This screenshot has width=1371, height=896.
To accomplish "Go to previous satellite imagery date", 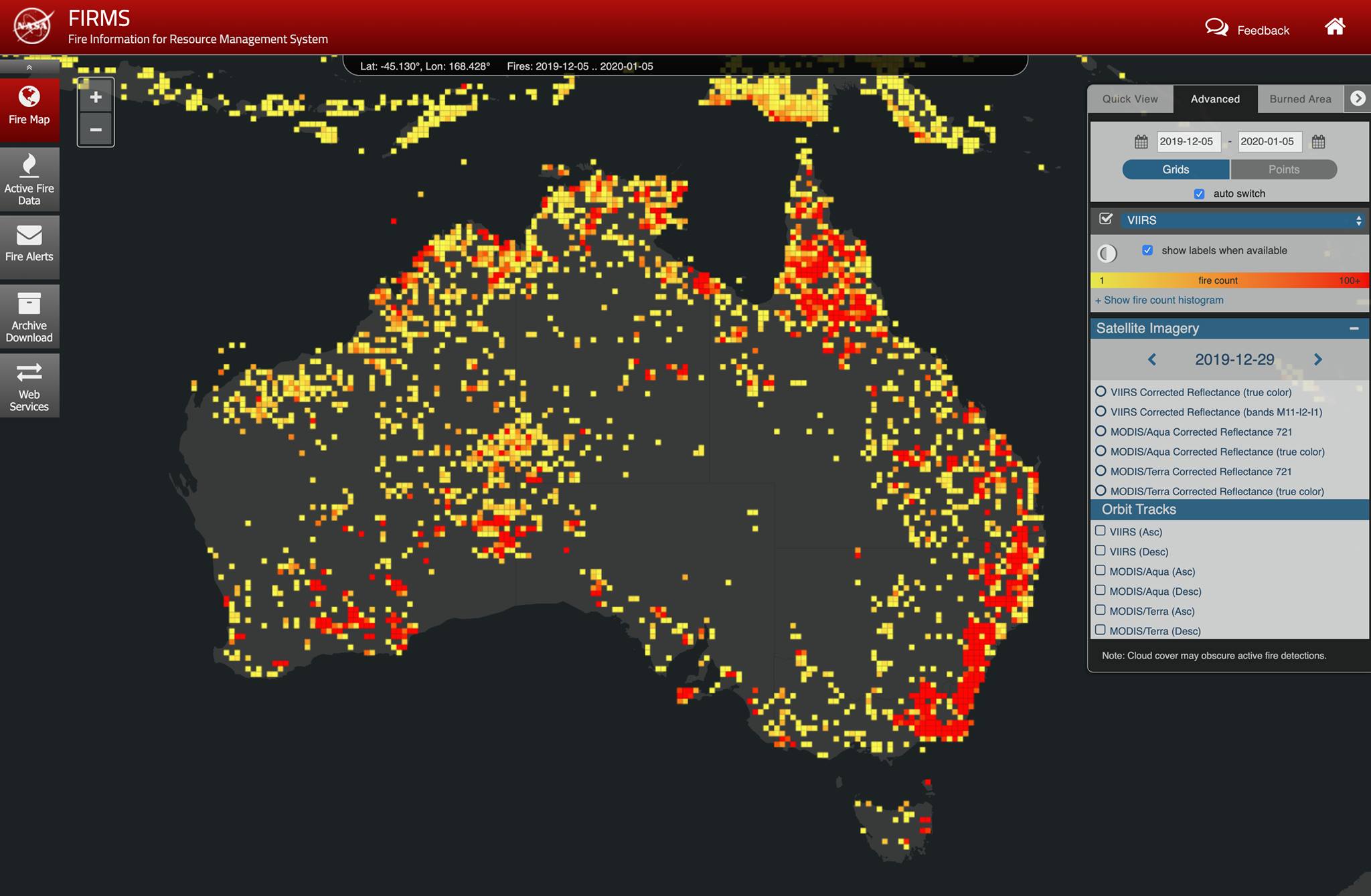I will pyautogui.click(x=1151, y=360).
